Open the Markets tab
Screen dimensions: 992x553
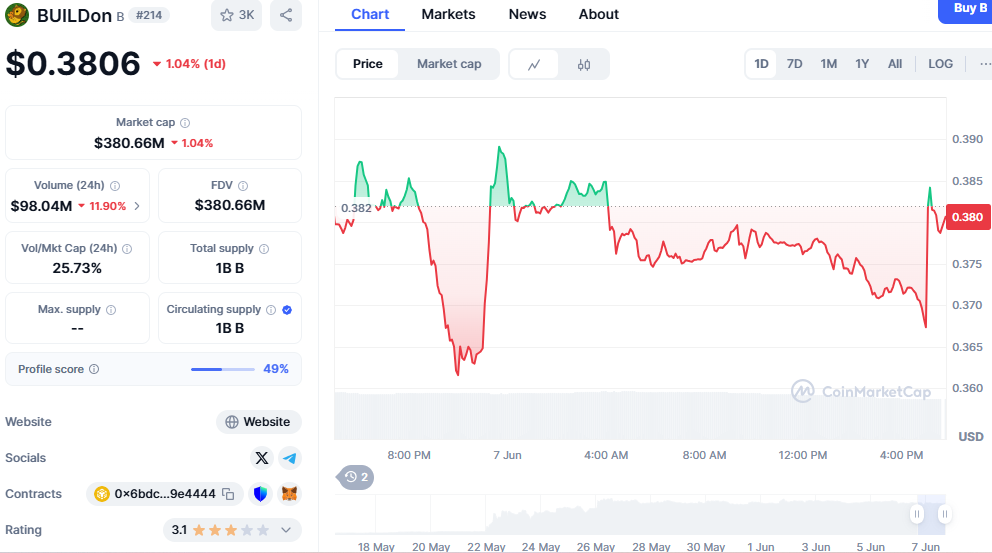click(x=449, y=14)
